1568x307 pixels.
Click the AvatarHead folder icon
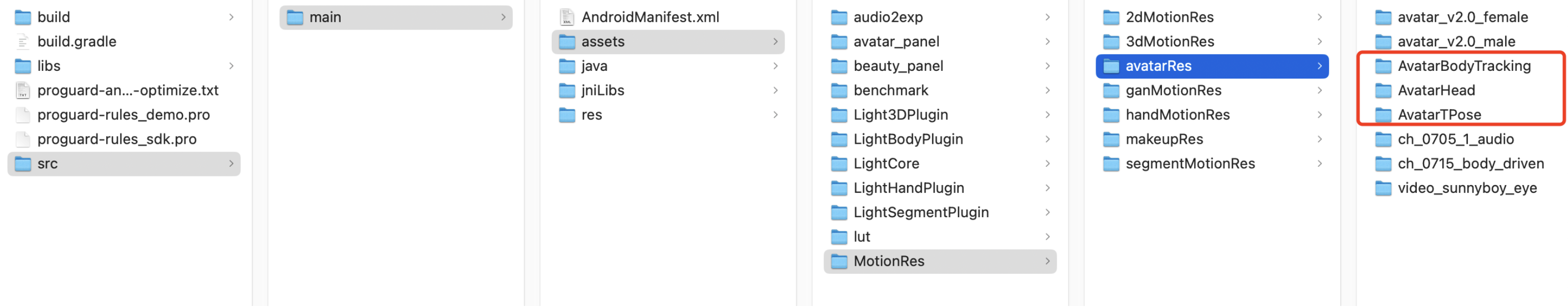pyautogui.click(x=1383, y=90)
